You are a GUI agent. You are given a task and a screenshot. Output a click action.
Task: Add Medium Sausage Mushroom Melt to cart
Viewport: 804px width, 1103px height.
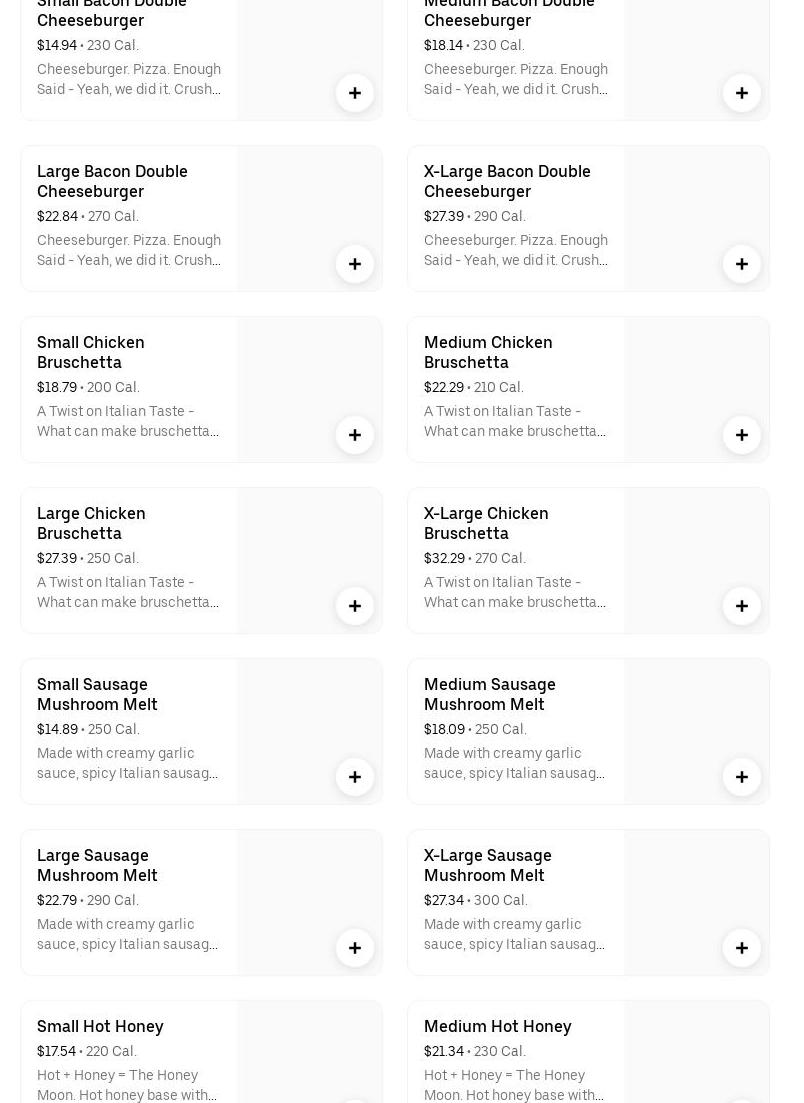point(742,777)
